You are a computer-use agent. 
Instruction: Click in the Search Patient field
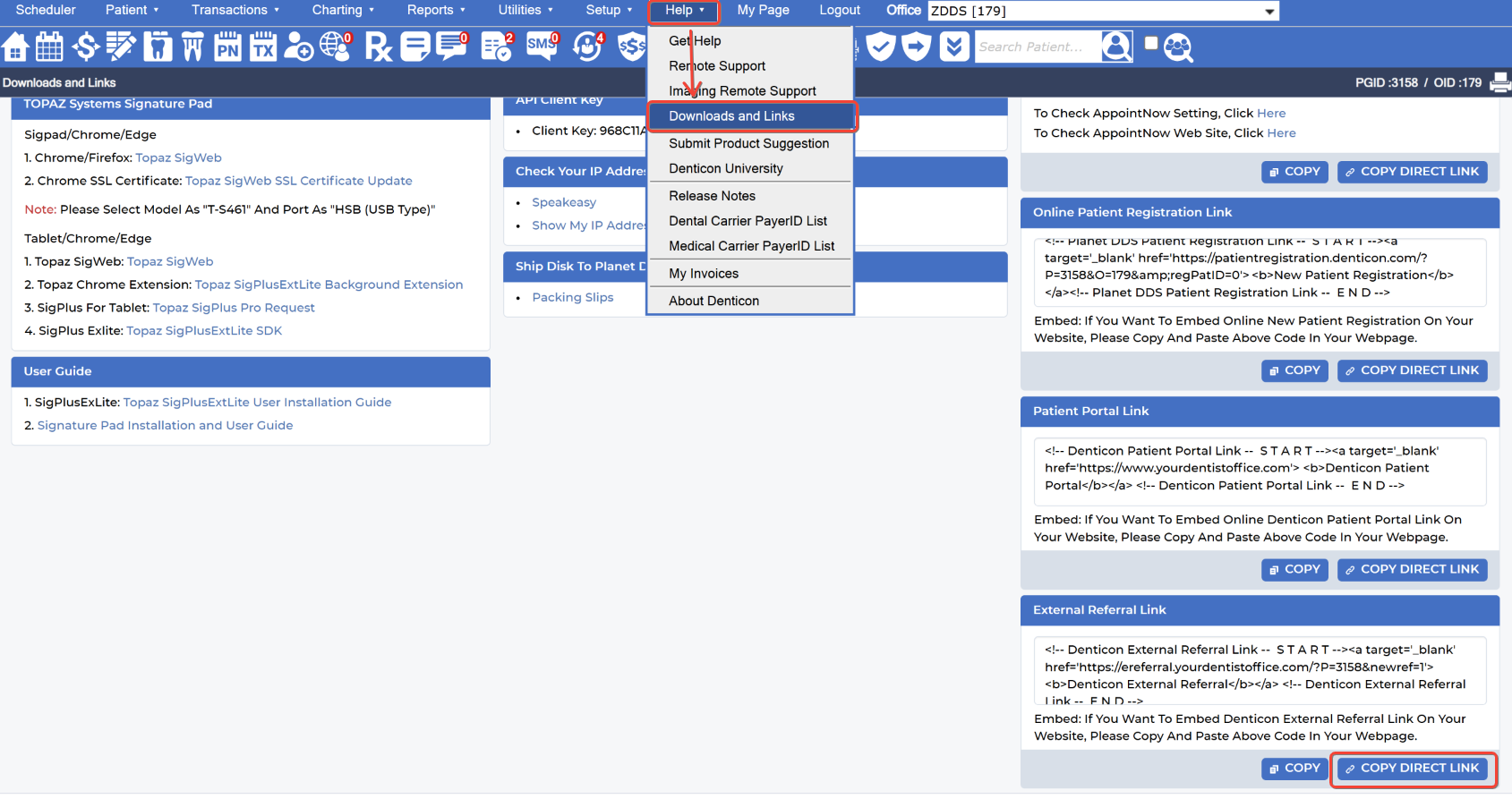pos(1038,47)
